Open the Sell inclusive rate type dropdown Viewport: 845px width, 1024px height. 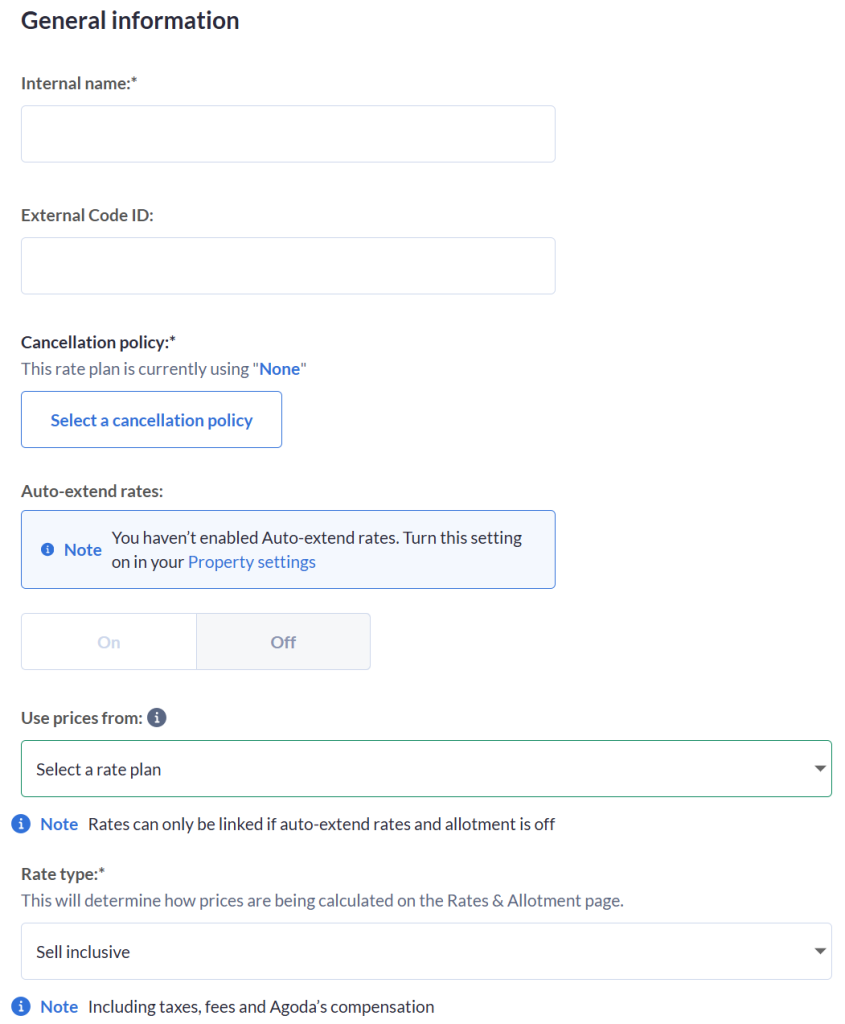[426, 951]
